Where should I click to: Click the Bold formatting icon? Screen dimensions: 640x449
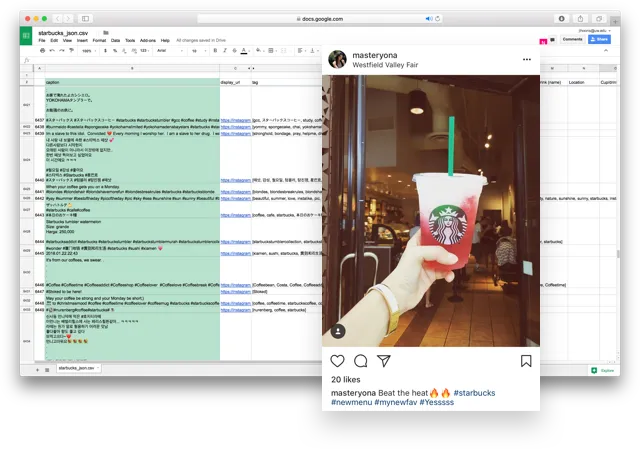click(x=215, y=51)
